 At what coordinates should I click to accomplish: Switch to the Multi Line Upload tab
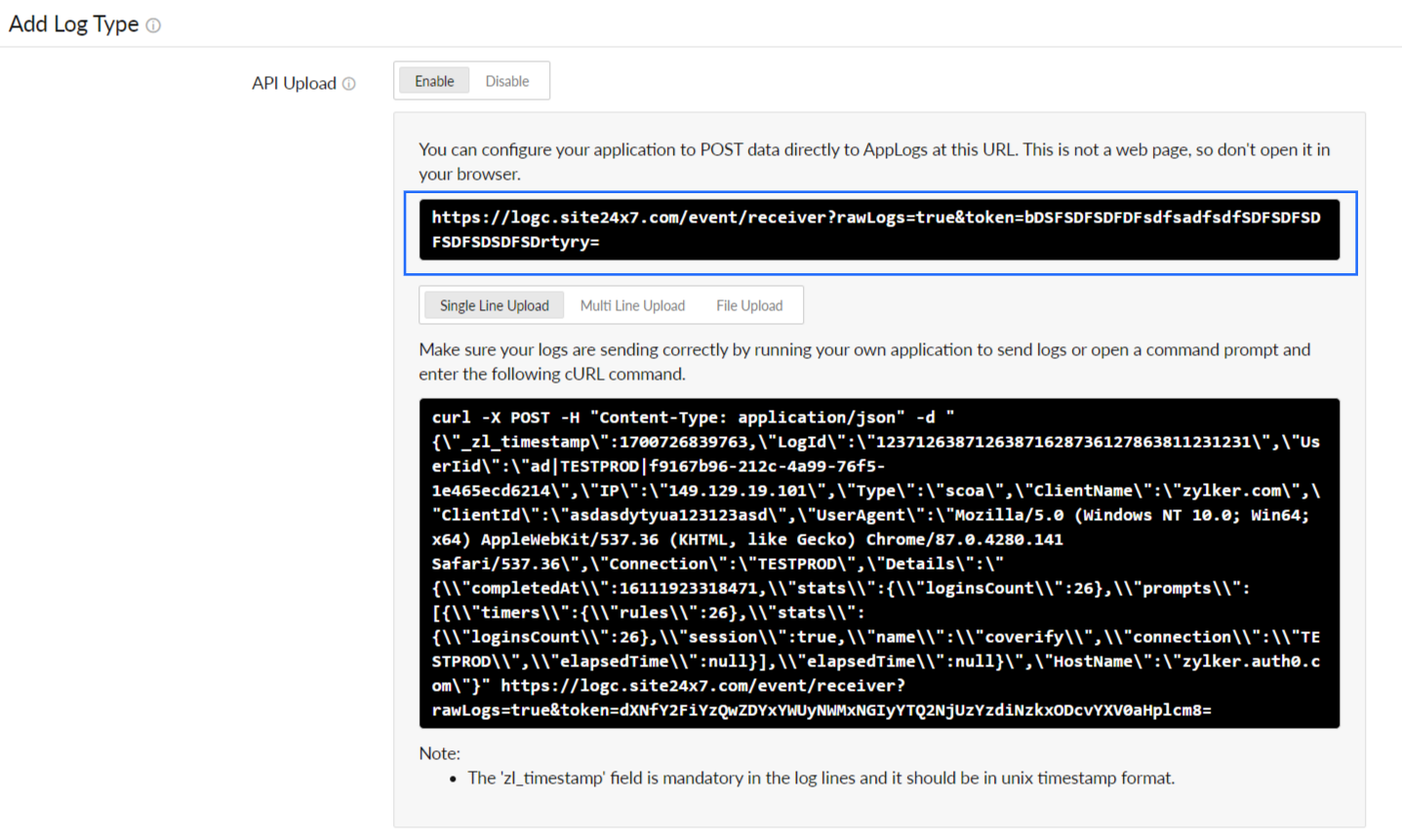click(x=632, y=304)
